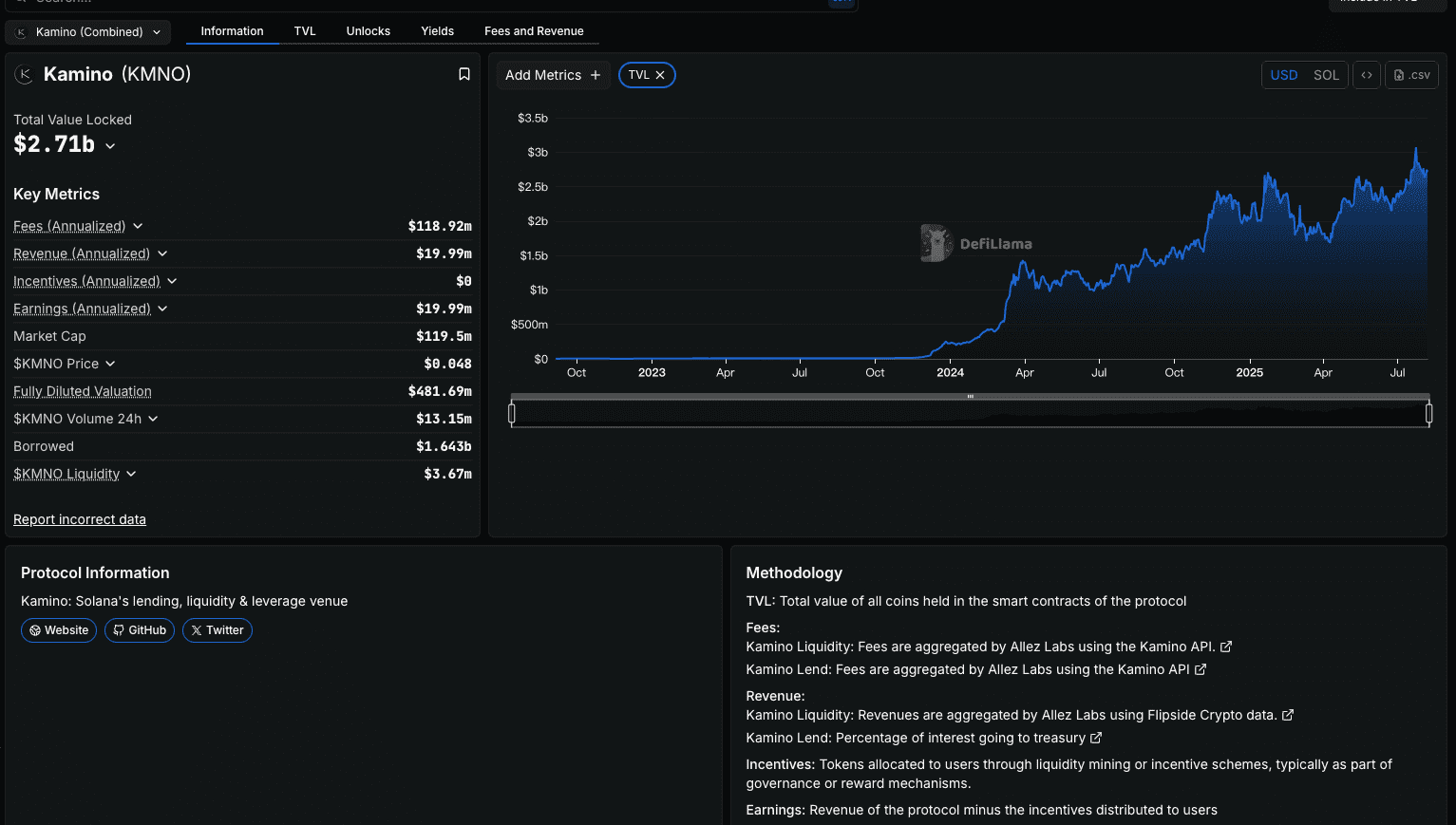Switch to the Yields tab
The width and height of the screenshot is (1456, 825).
[438, 31]
